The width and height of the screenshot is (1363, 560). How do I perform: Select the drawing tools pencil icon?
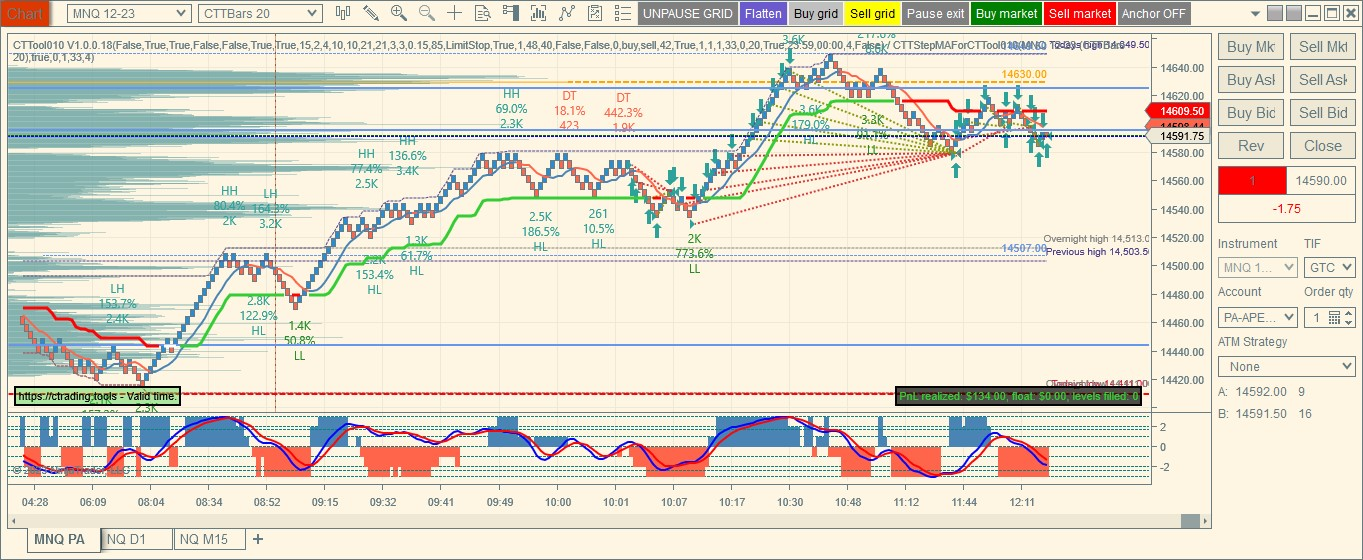pos(371,13)
